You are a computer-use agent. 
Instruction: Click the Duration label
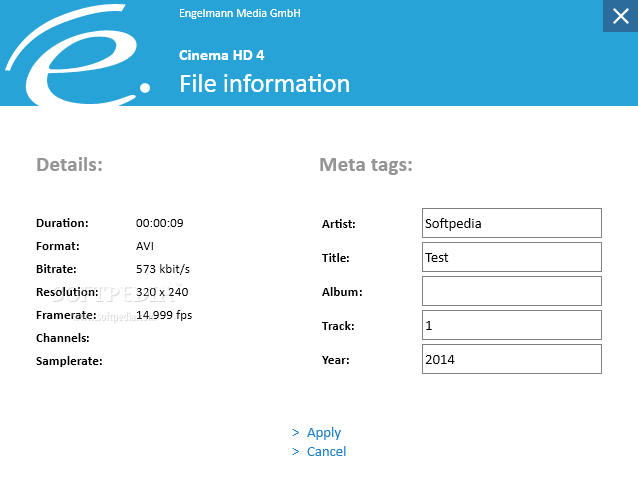click(62, 223)
